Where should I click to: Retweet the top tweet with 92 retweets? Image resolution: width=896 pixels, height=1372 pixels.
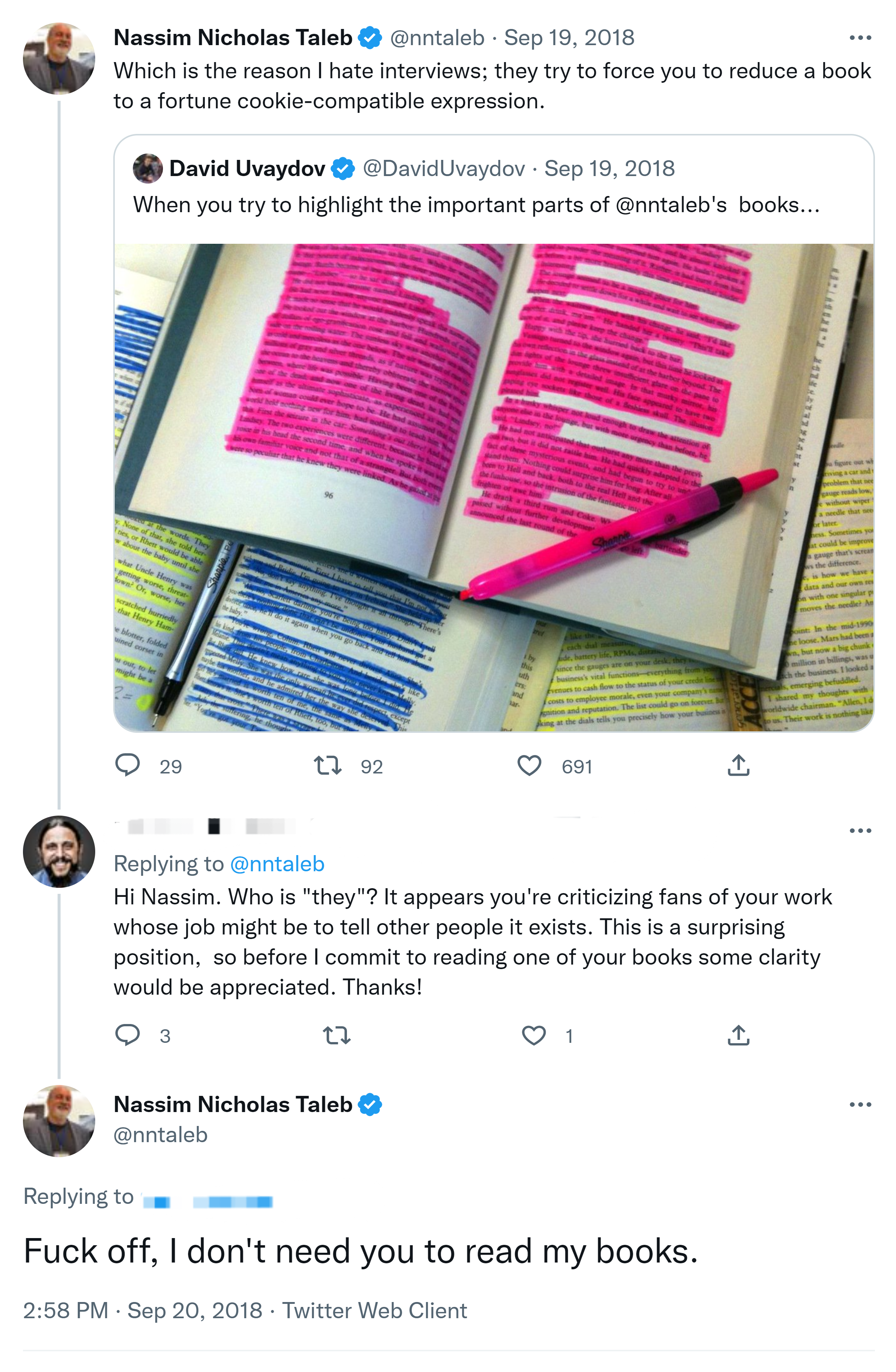tap(327, 766)
